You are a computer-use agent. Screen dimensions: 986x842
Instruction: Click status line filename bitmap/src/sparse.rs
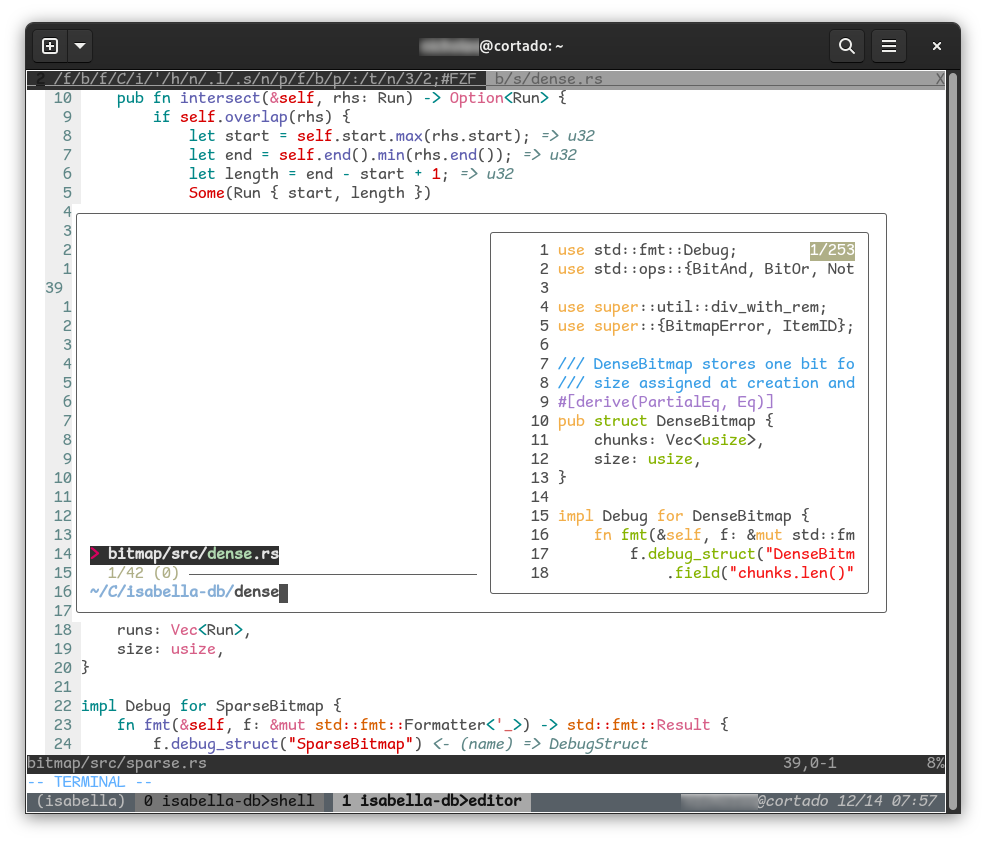(117, 763)
